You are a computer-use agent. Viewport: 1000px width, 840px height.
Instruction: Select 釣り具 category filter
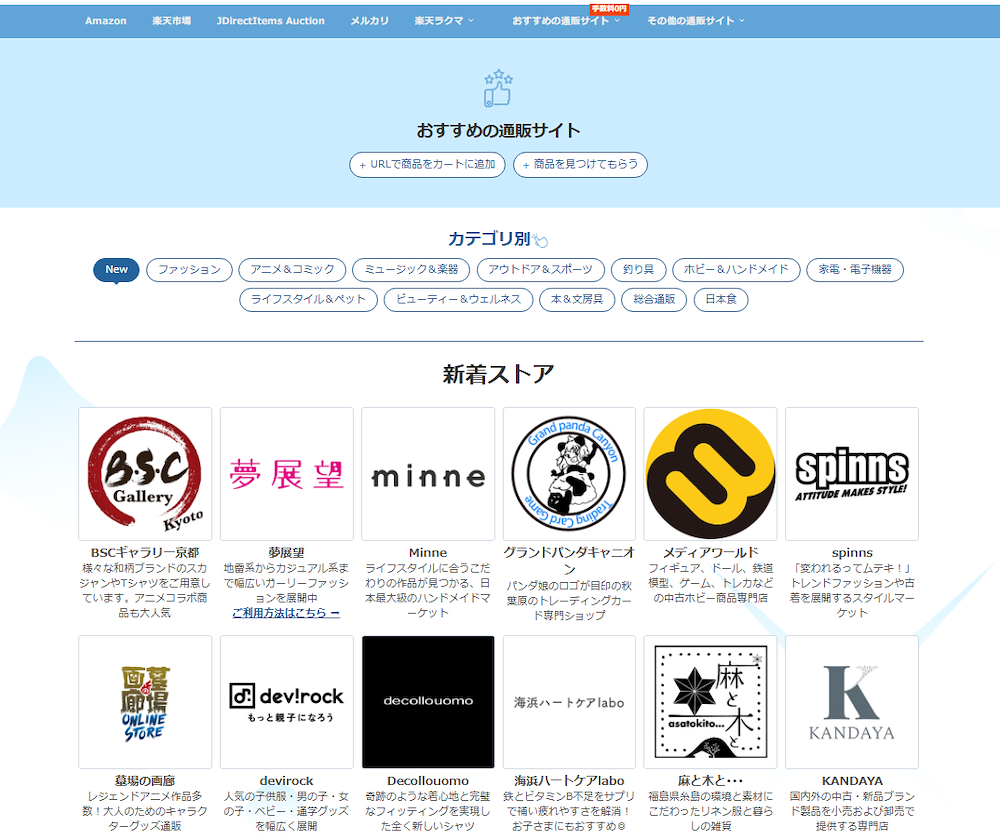pos(638,270)
